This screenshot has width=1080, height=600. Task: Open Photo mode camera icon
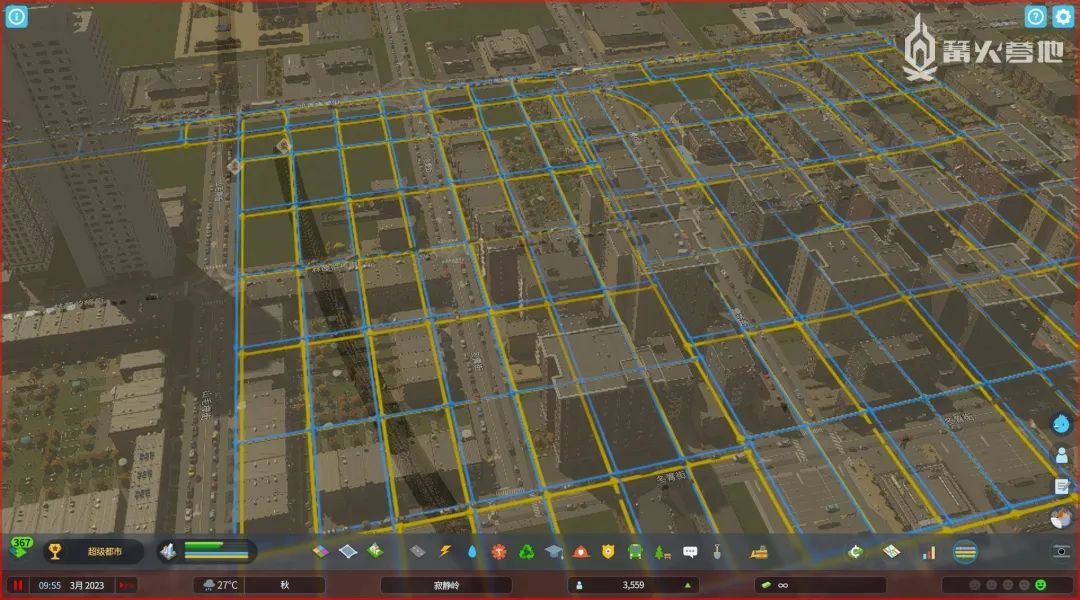1062,551
